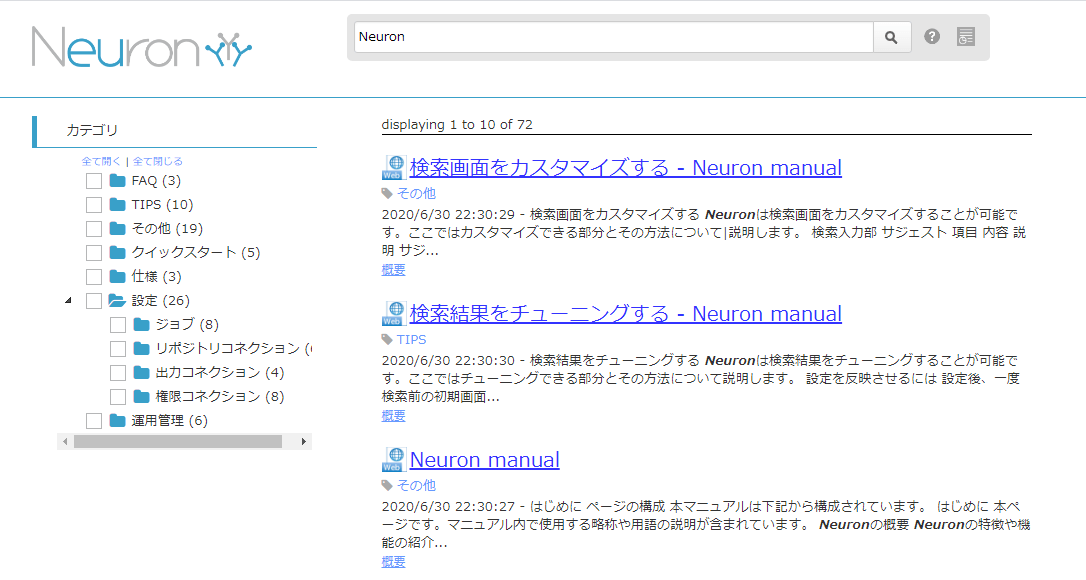The height and width of the screenshot is (580, 1086).
Task: Click Web icon of 検索画面をカスタマイズする result
Action: 393,168
